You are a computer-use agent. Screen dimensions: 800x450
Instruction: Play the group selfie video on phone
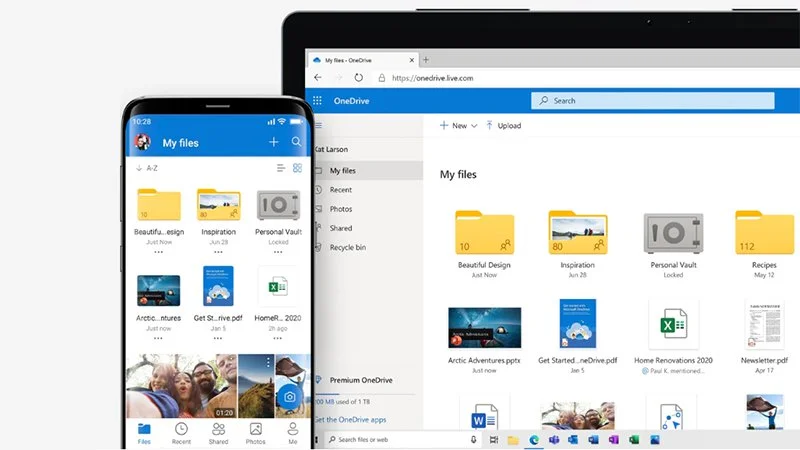click(182, 386)
